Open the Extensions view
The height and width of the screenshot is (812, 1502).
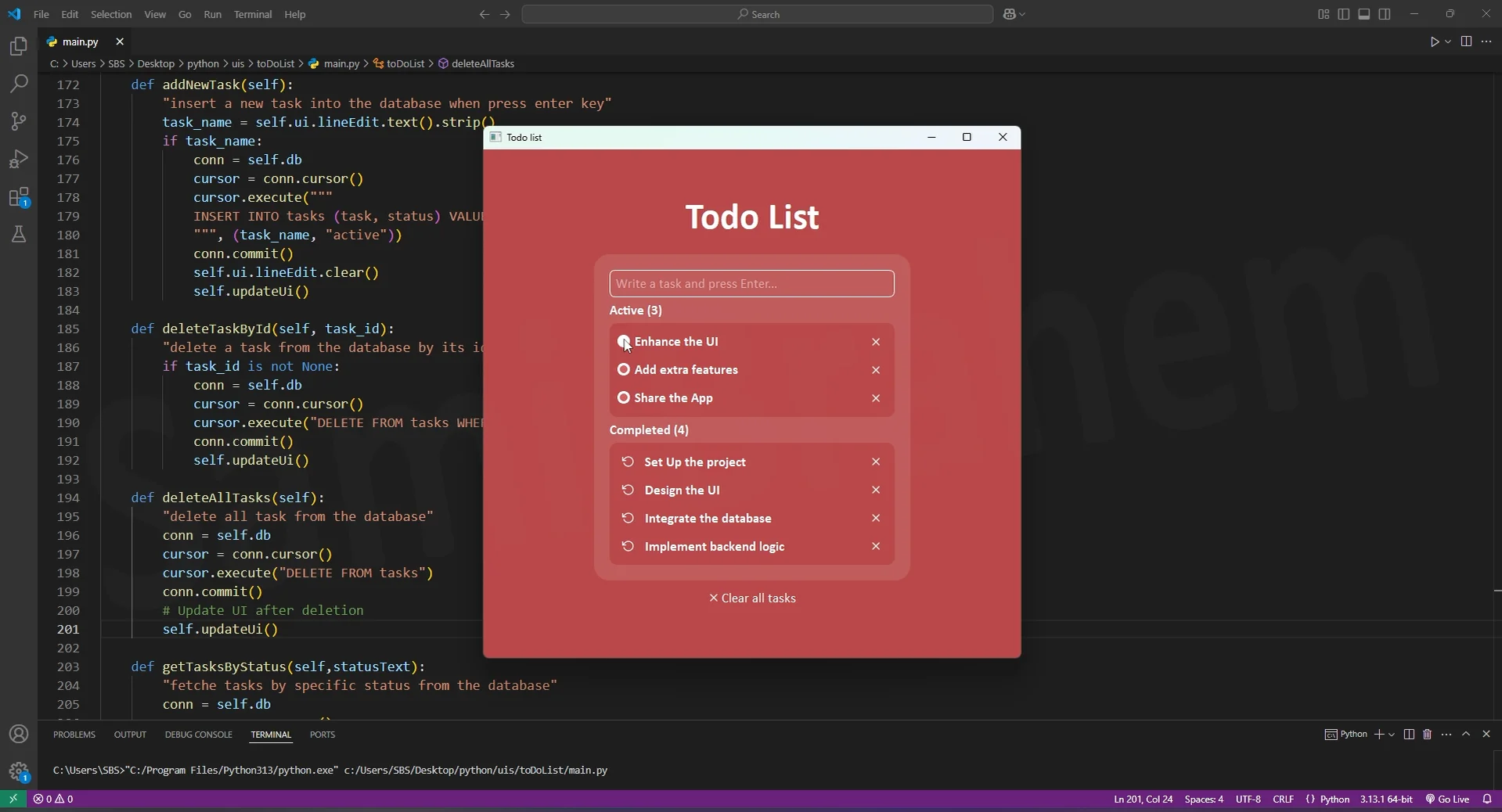(x=18, y=196)
